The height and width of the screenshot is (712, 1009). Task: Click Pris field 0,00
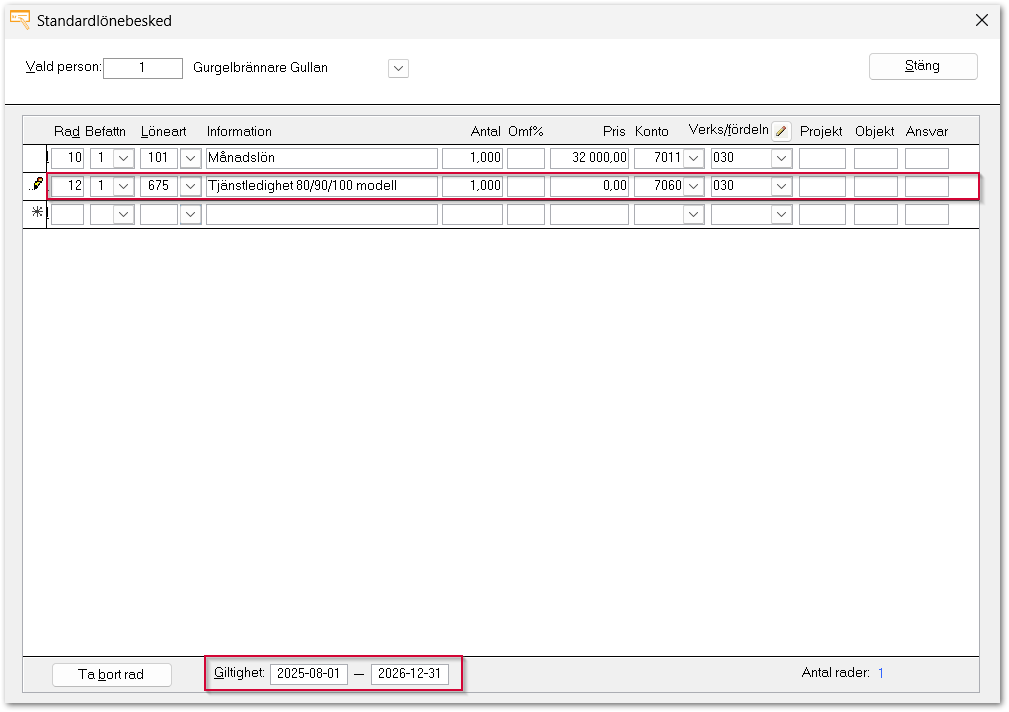(589, 186)
